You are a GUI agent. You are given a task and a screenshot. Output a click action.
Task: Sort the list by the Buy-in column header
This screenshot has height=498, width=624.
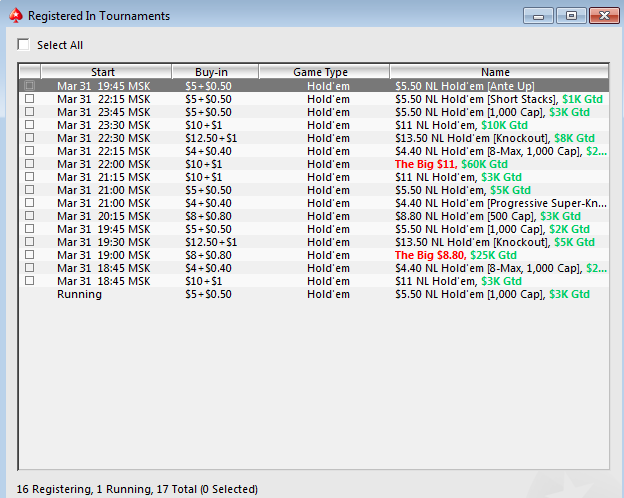coord(215,72)
